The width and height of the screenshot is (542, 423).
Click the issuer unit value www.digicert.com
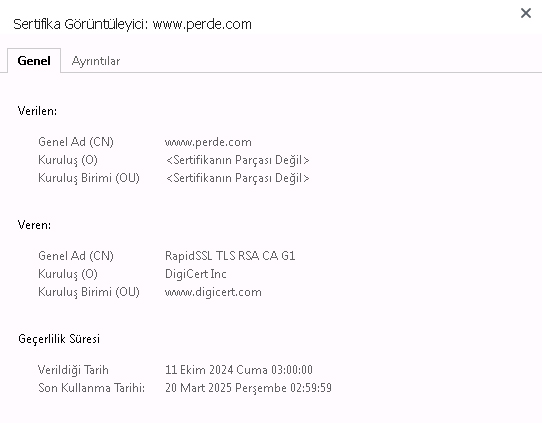pos(213,292)
